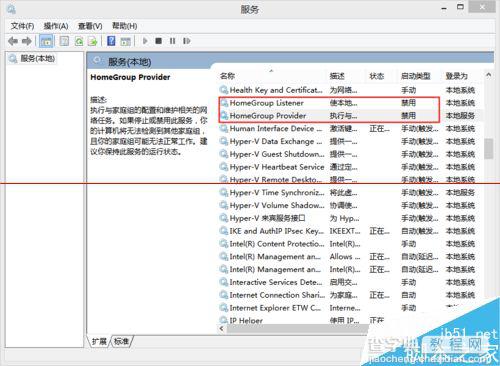Click the gear icon of HomeGroup Listener

pos(224,103)
